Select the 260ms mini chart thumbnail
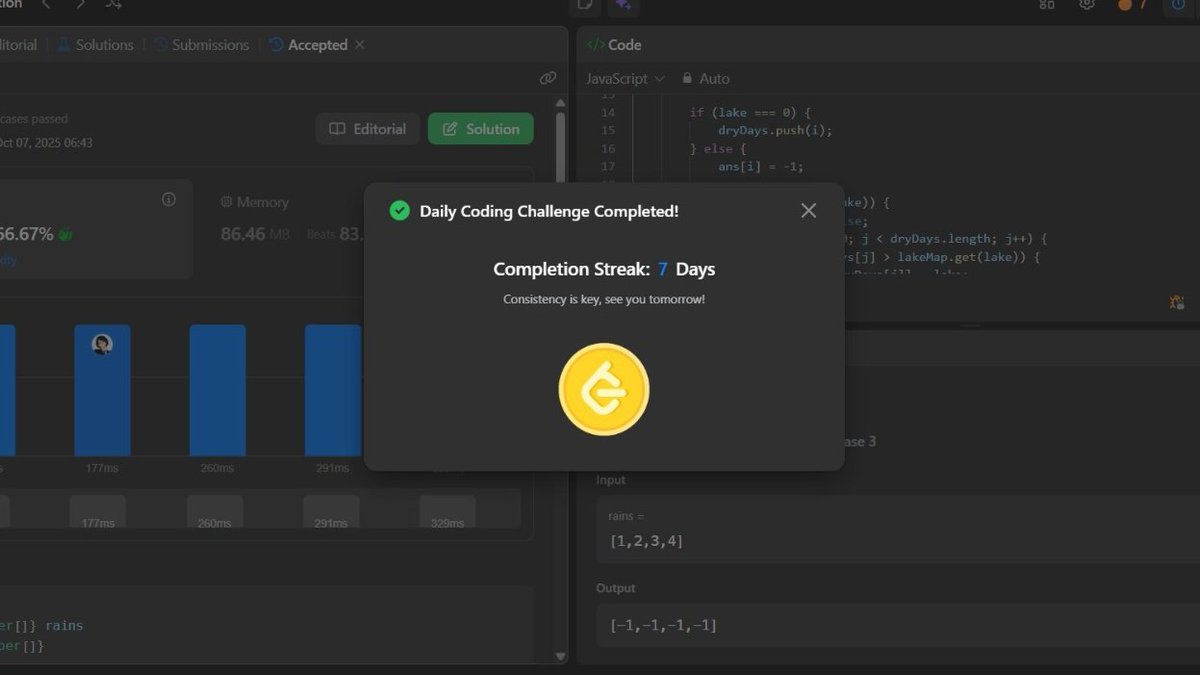Viewport: 1200px width, 675px height. tap(215, 511)
